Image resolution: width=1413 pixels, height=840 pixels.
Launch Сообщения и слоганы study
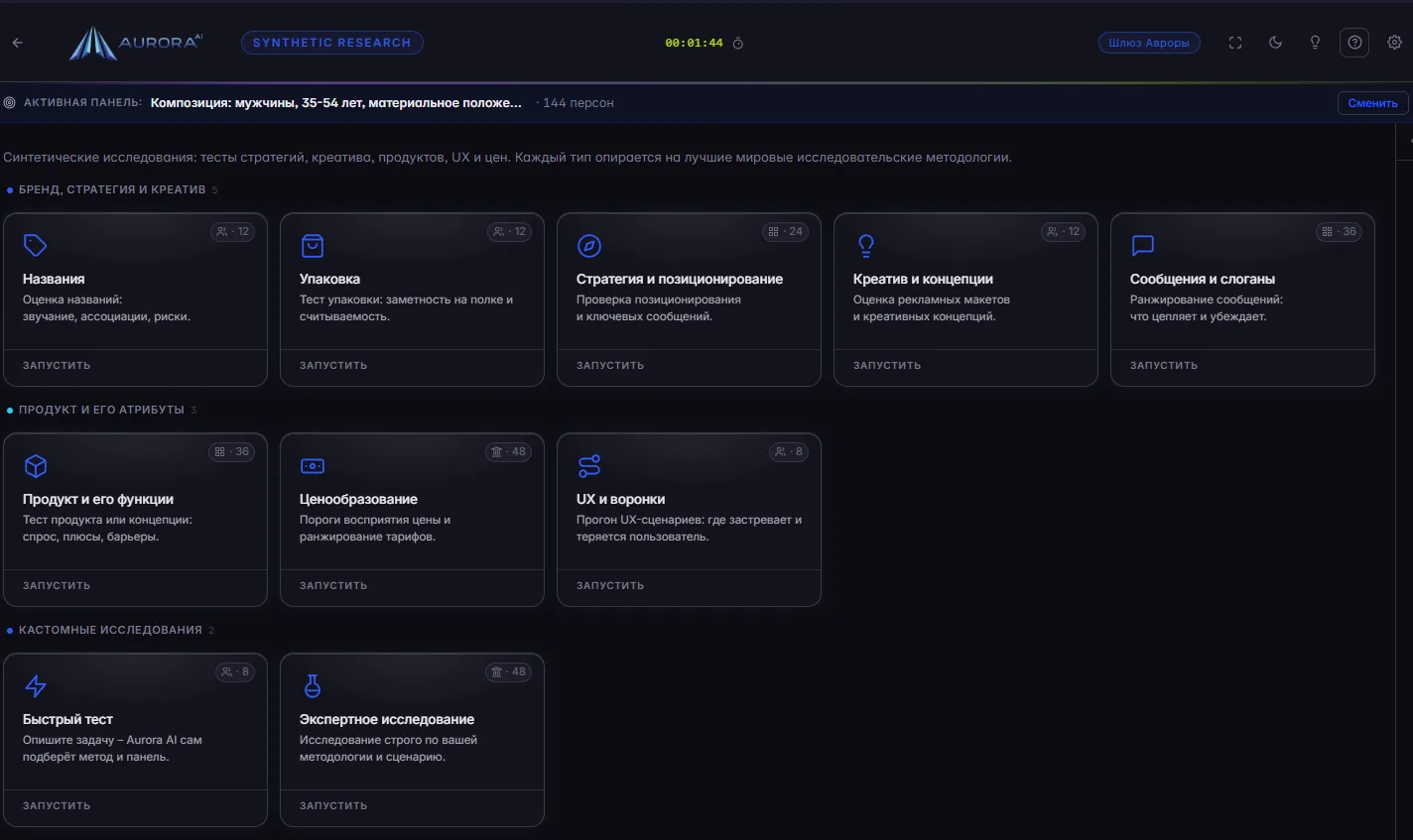click(1164, 366)
